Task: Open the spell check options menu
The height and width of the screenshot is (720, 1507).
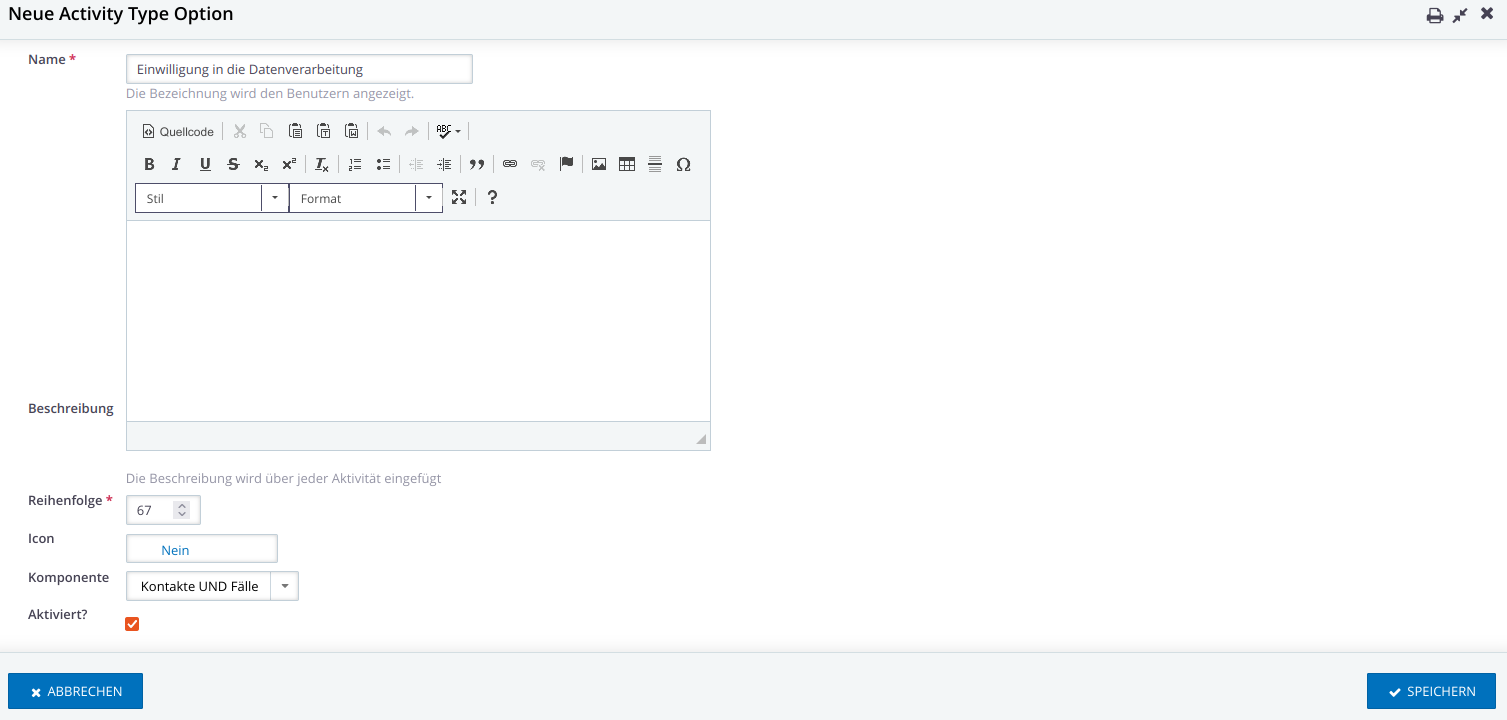Action: [449, 131]
